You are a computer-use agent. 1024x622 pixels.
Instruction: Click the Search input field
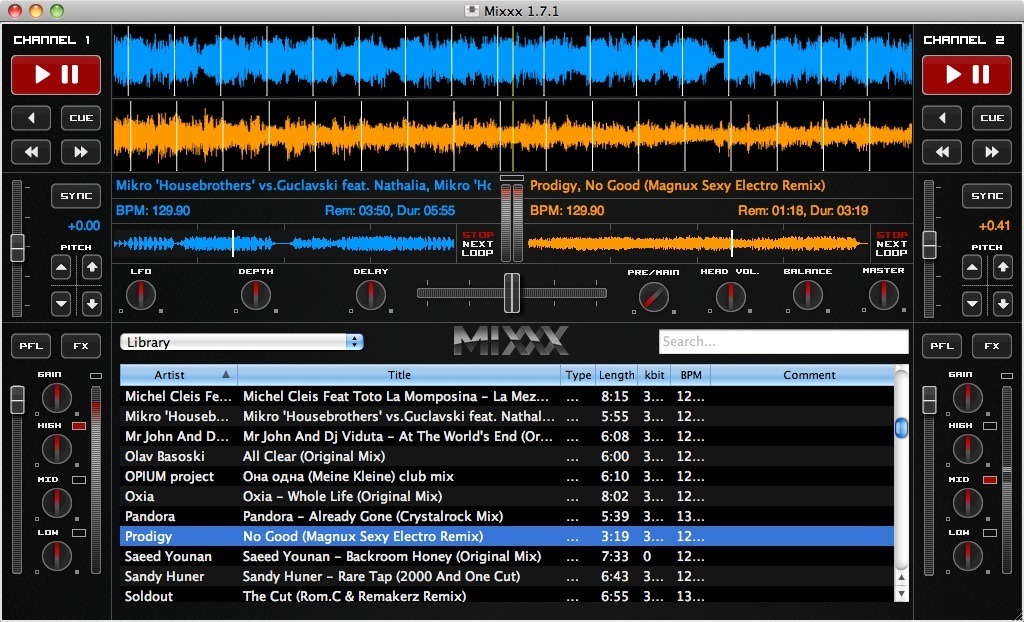coord(783,342)
